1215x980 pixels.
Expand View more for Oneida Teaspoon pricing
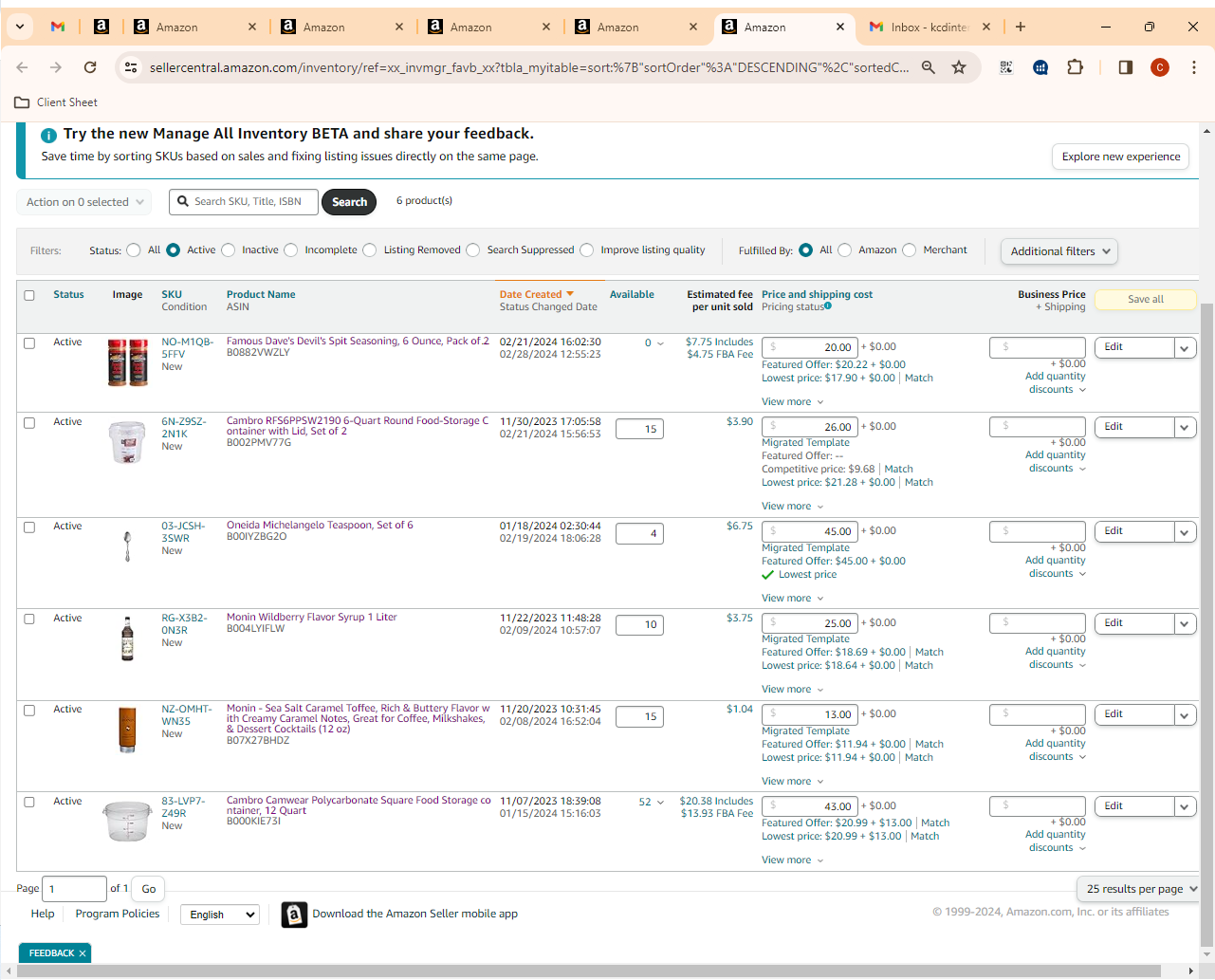(x=793, y=599)
